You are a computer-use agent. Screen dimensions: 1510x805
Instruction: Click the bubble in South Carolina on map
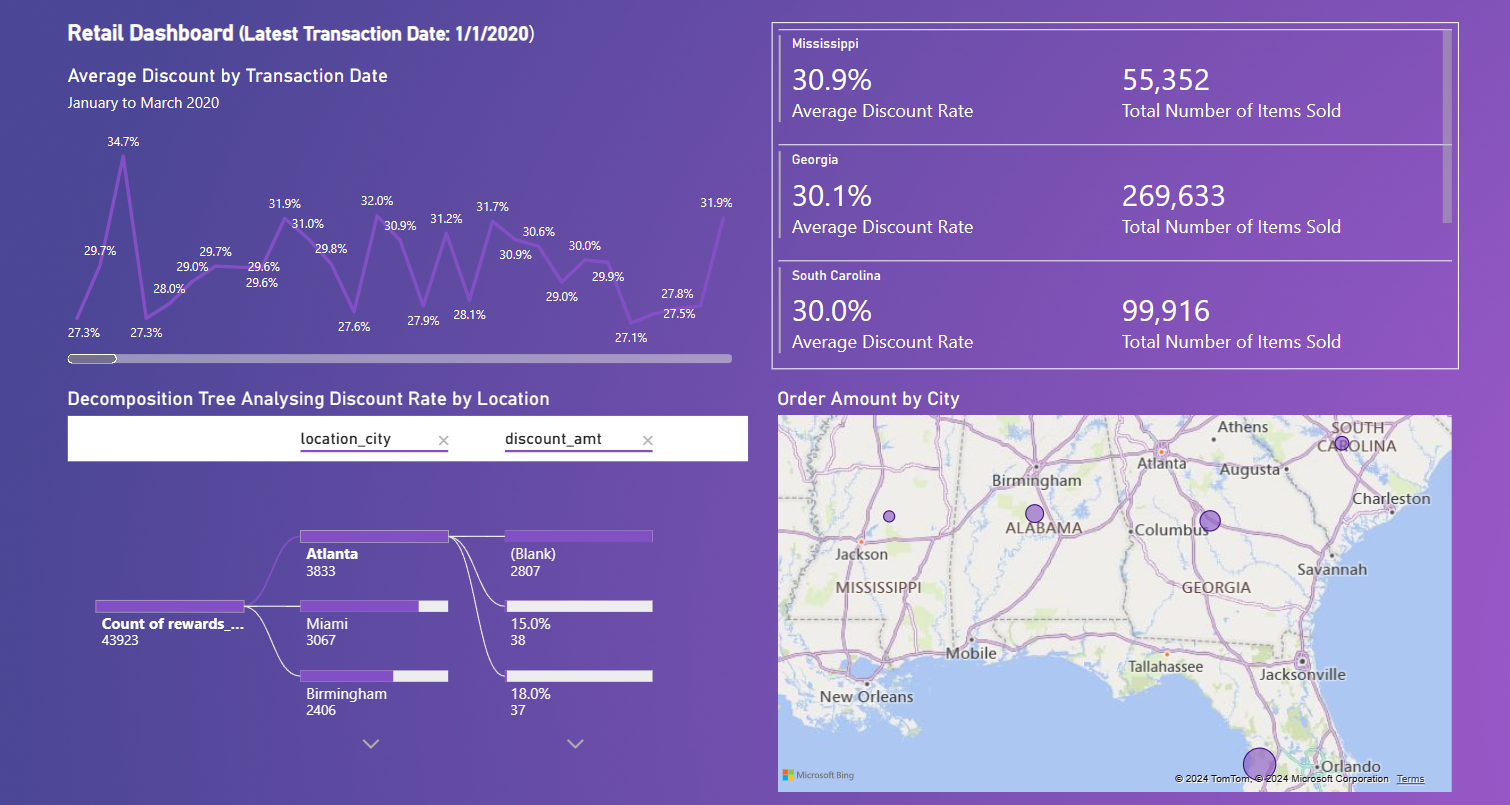click(1342, 443)
